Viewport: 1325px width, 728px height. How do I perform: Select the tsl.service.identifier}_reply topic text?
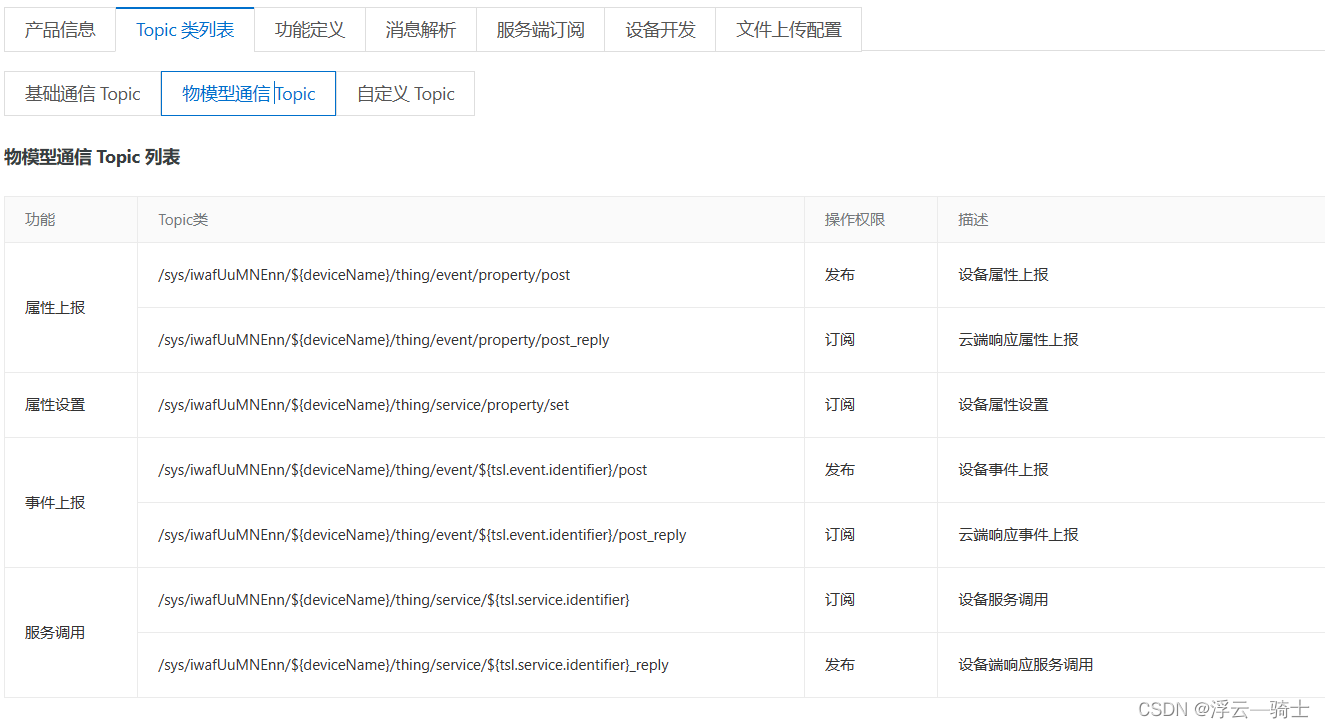click(414, 665)
